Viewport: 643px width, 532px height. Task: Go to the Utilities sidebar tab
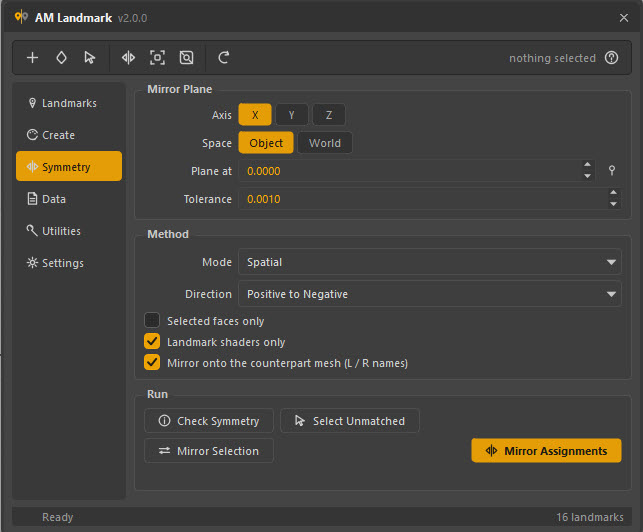[x=69, y=231]
